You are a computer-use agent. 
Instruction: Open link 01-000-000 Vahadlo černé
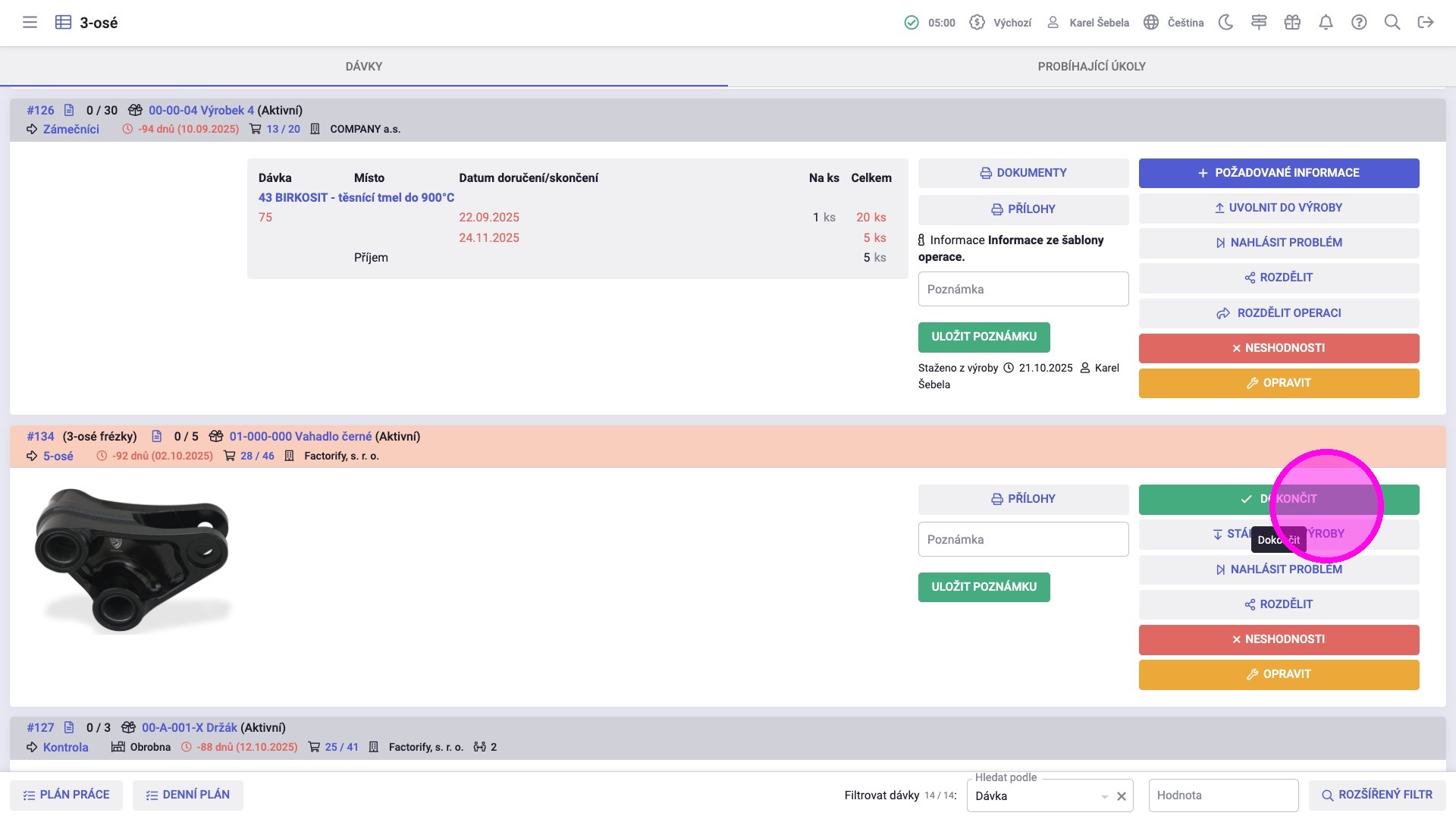[x=300, y=437]
